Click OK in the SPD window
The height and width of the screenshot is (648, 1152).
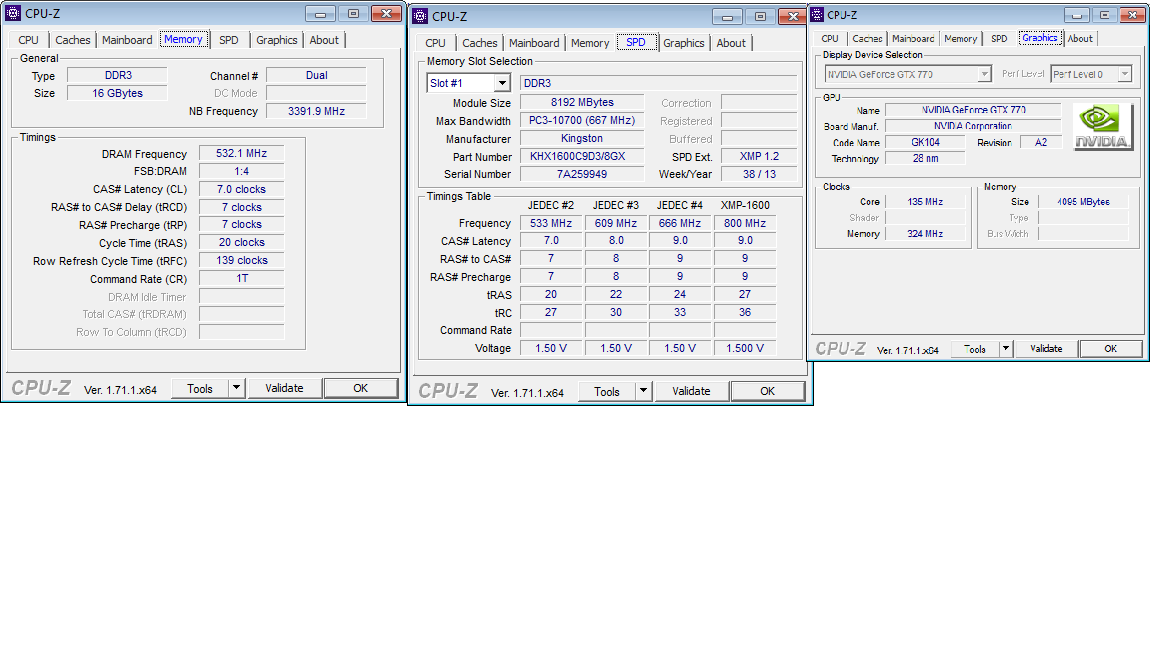pyautogui.click(x=768, y=391)
